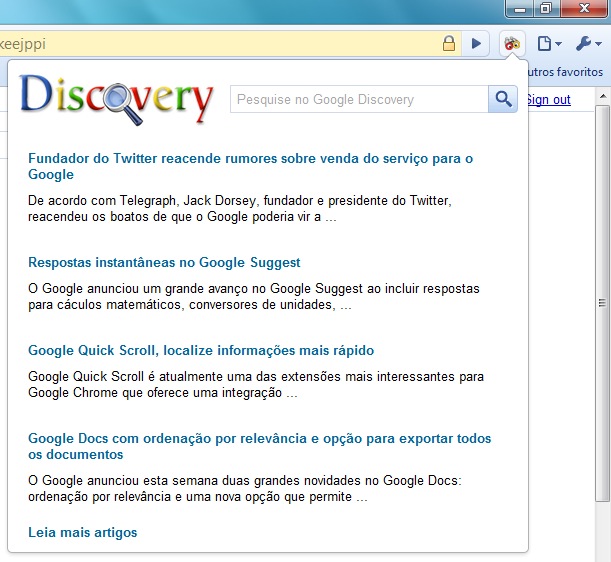611x562 pixels.
Task: Open the Google Quick Scroll article
Action: coord(200,350)
